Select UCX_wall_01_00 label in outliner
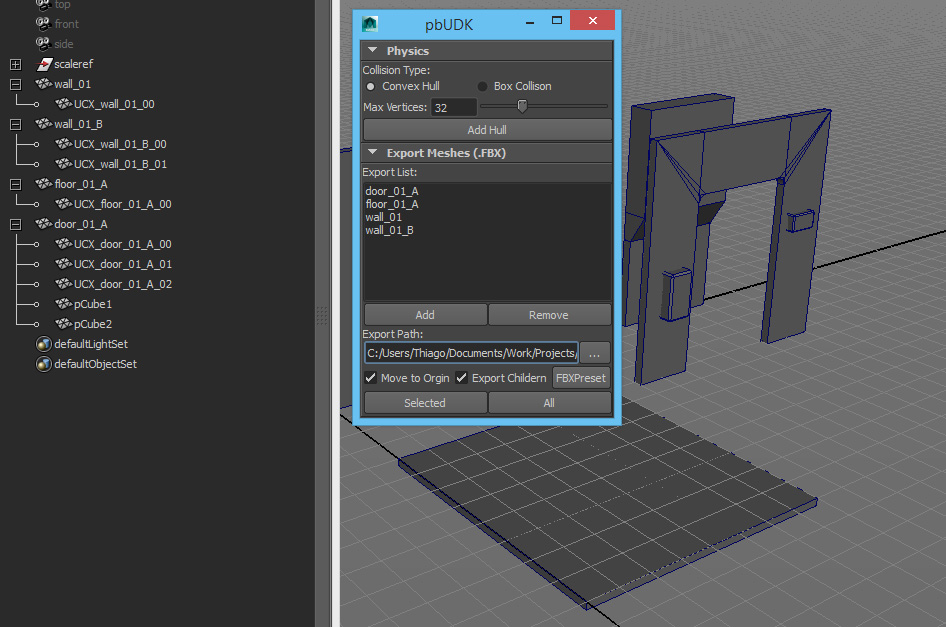 pyautogui.click(x=114, y=104)
